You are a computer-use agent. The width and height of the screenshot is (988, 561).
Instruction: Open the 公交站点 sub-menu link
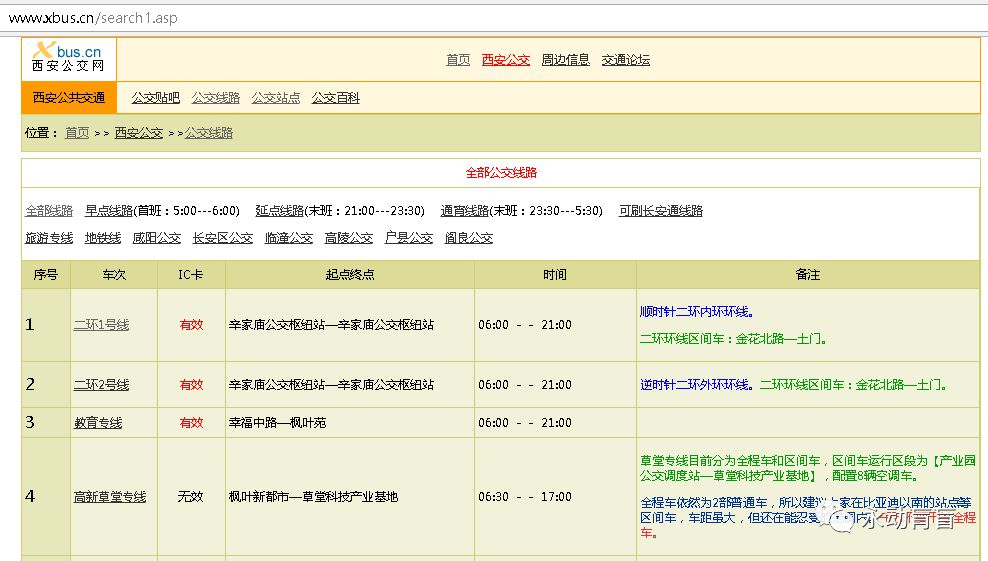pos(275,98)
